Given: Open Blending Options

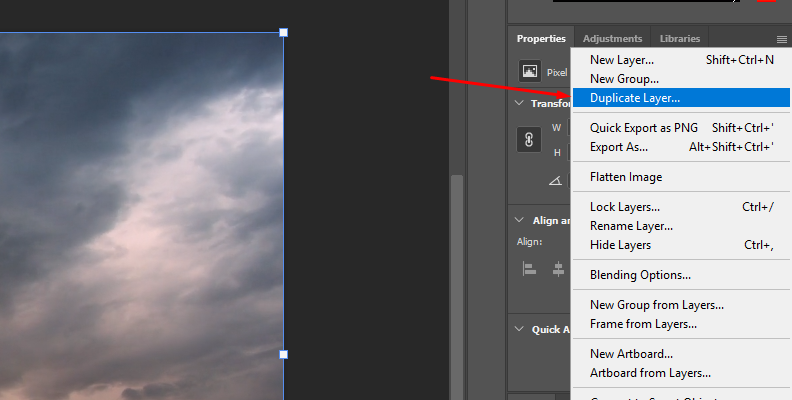Looking at the screenshot, I should click(640, 275).
